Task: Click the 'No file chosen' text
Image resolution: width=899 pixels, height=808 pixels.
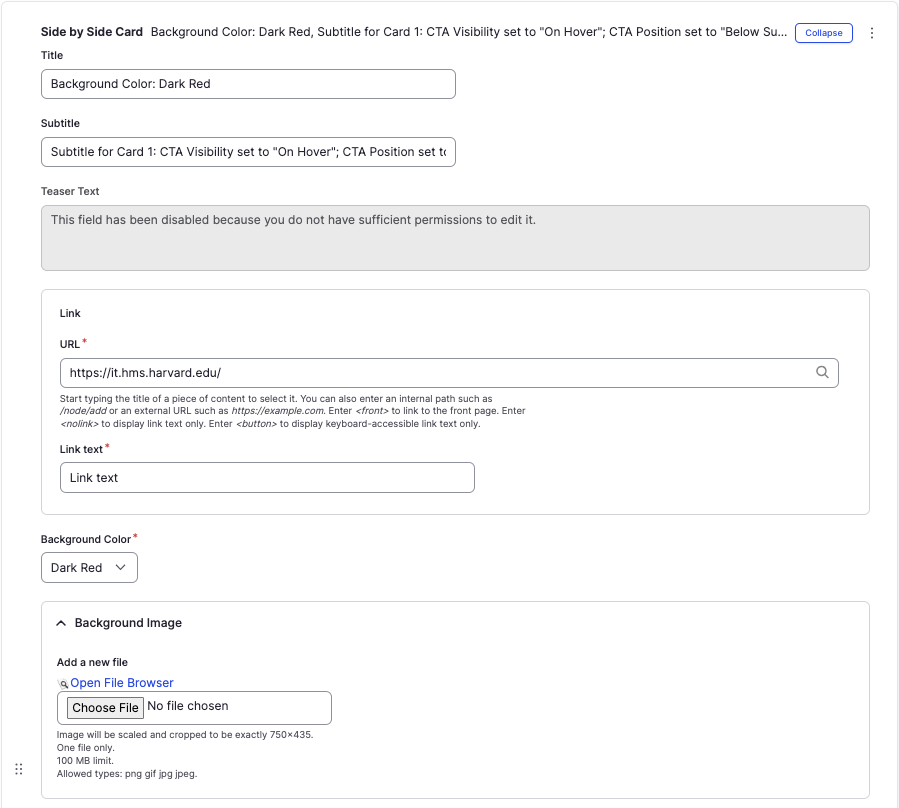Action: coord(188,706)
